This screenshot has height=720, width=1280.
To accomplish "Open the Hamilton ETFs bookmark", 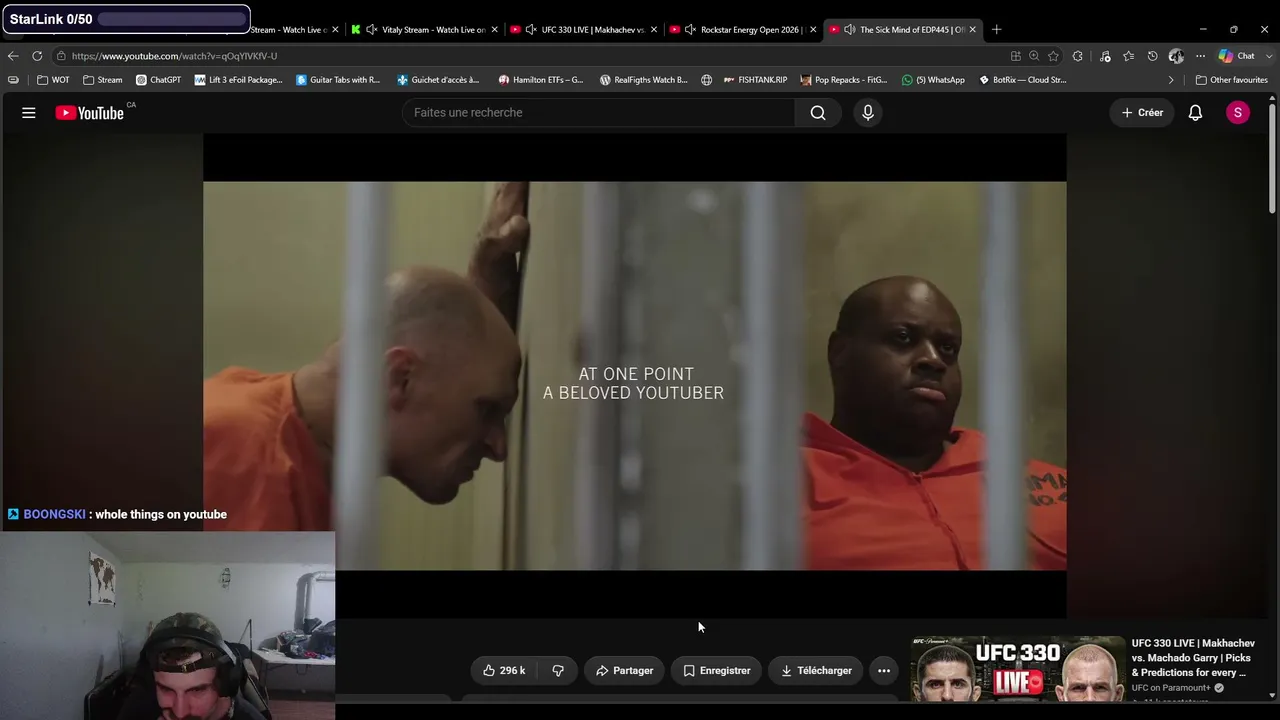I will coord(541,80).
